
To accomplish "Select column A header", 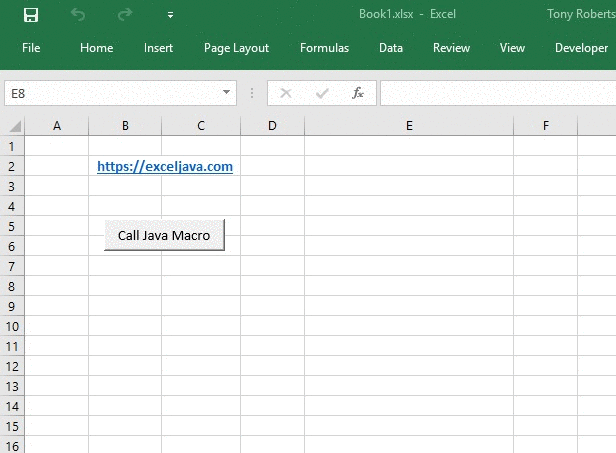I will click(57, 126).
